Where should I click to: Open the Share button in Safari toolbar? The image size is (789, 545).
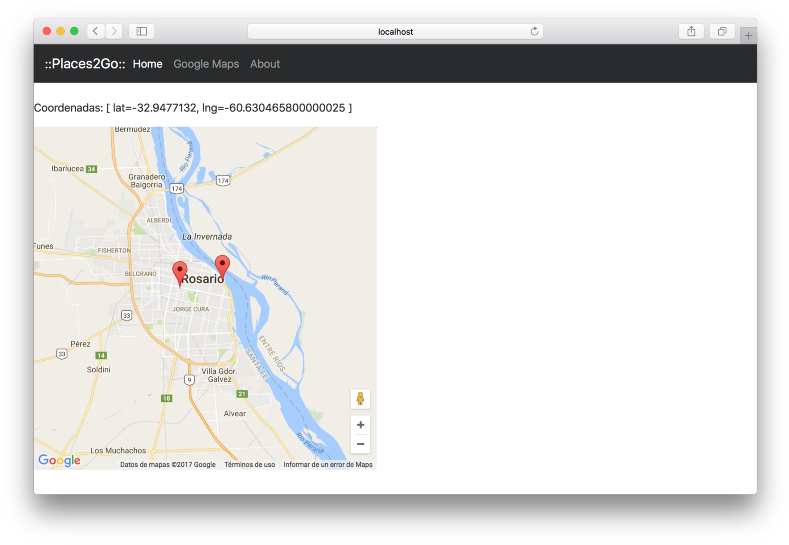click(x=691, y=31)
